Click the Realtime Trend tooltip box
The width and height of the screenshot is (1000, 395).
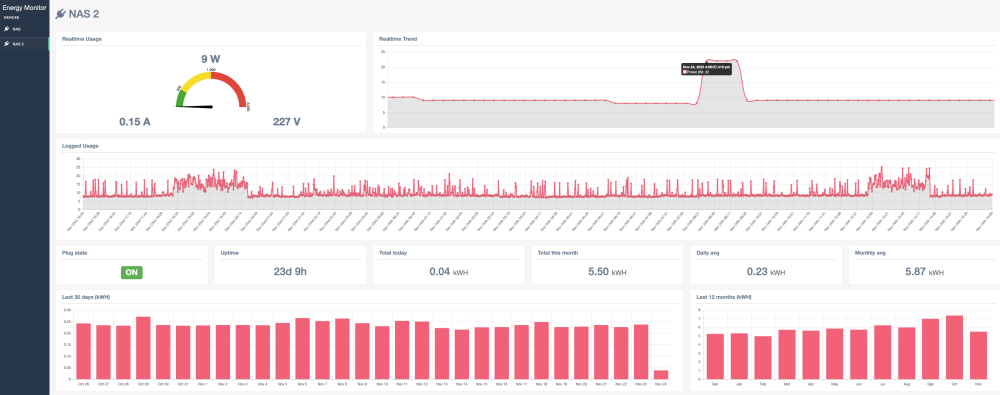[706, 69]
